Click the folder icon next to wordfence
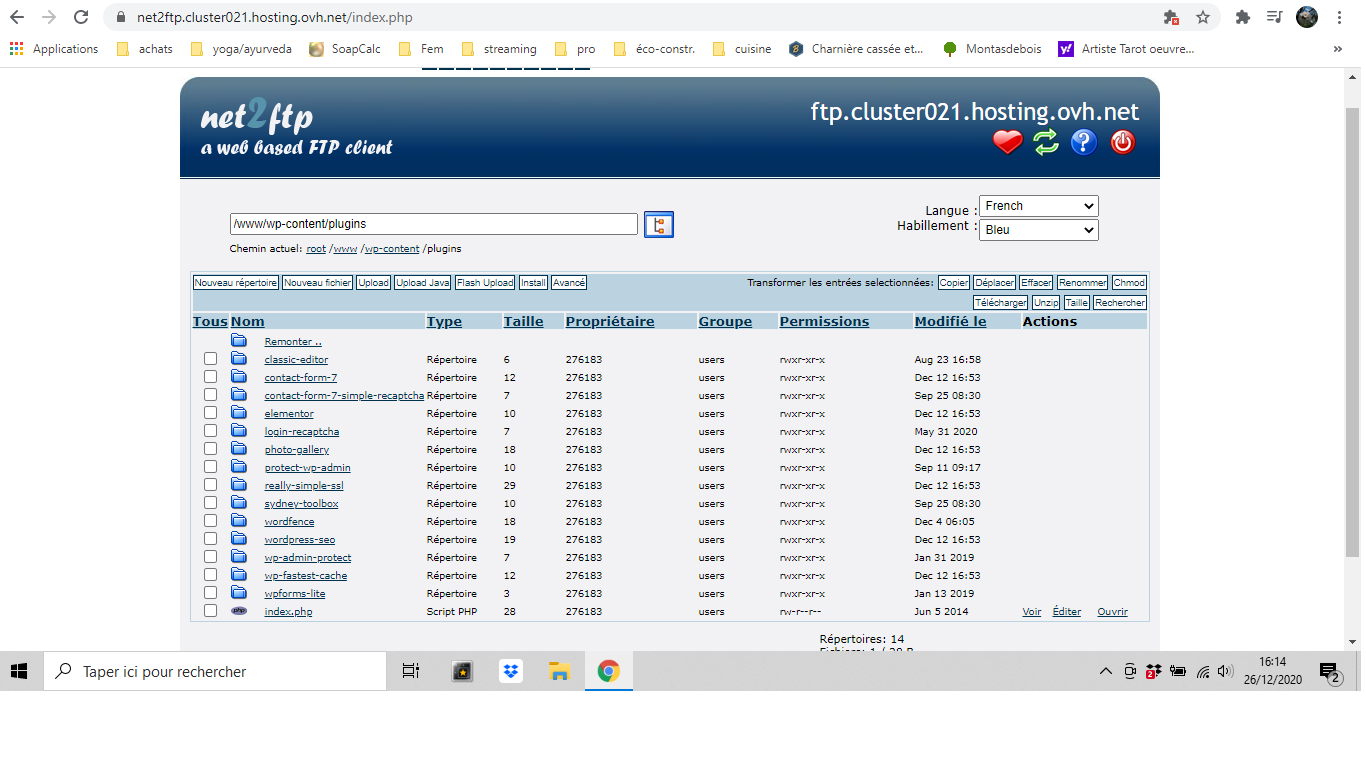This screenshot has width=1366, height=768. click(239, 521)
